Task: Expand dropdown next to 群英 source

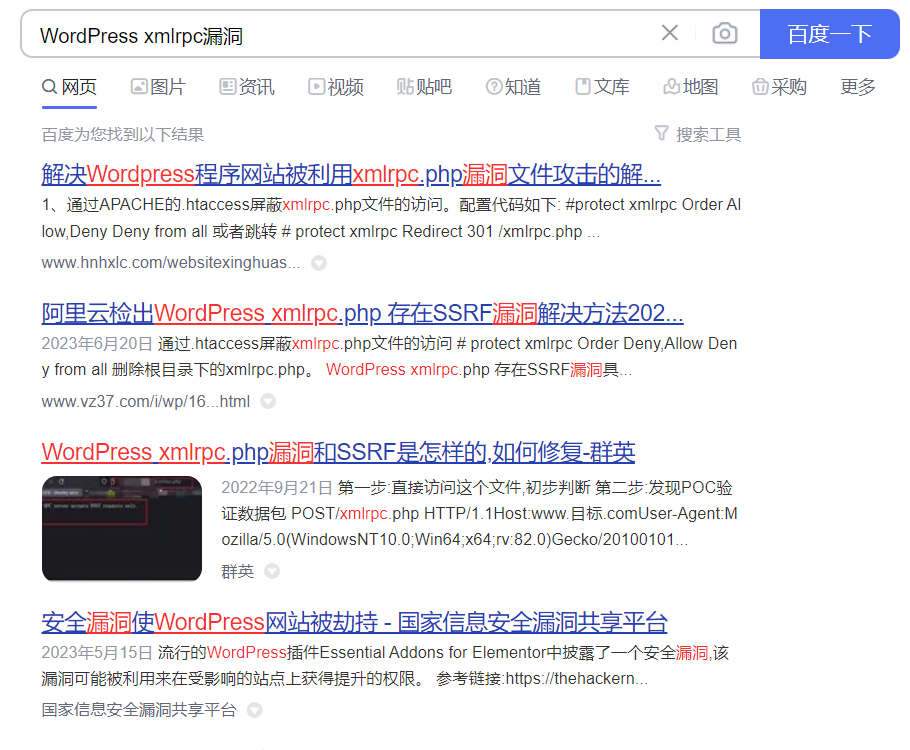Action: coord(272,571)
